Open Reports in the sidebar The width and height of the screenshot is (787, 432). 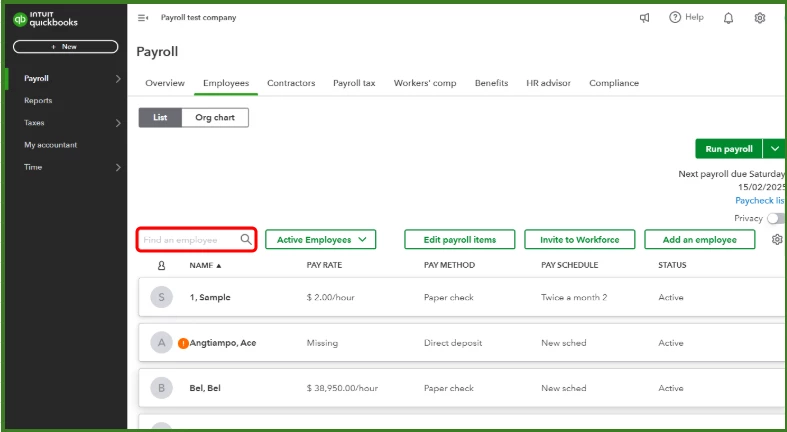point(38,100)
